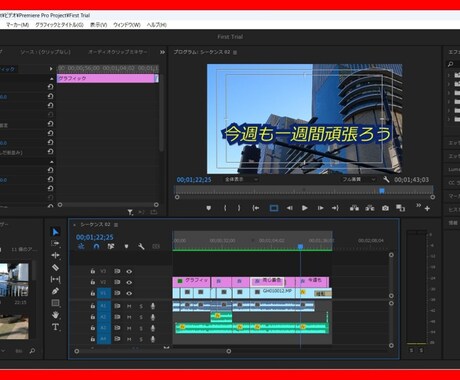Toggle safe margins in Program monitor
The height and width of the screenshot is (380, 460).
(274, 208)
